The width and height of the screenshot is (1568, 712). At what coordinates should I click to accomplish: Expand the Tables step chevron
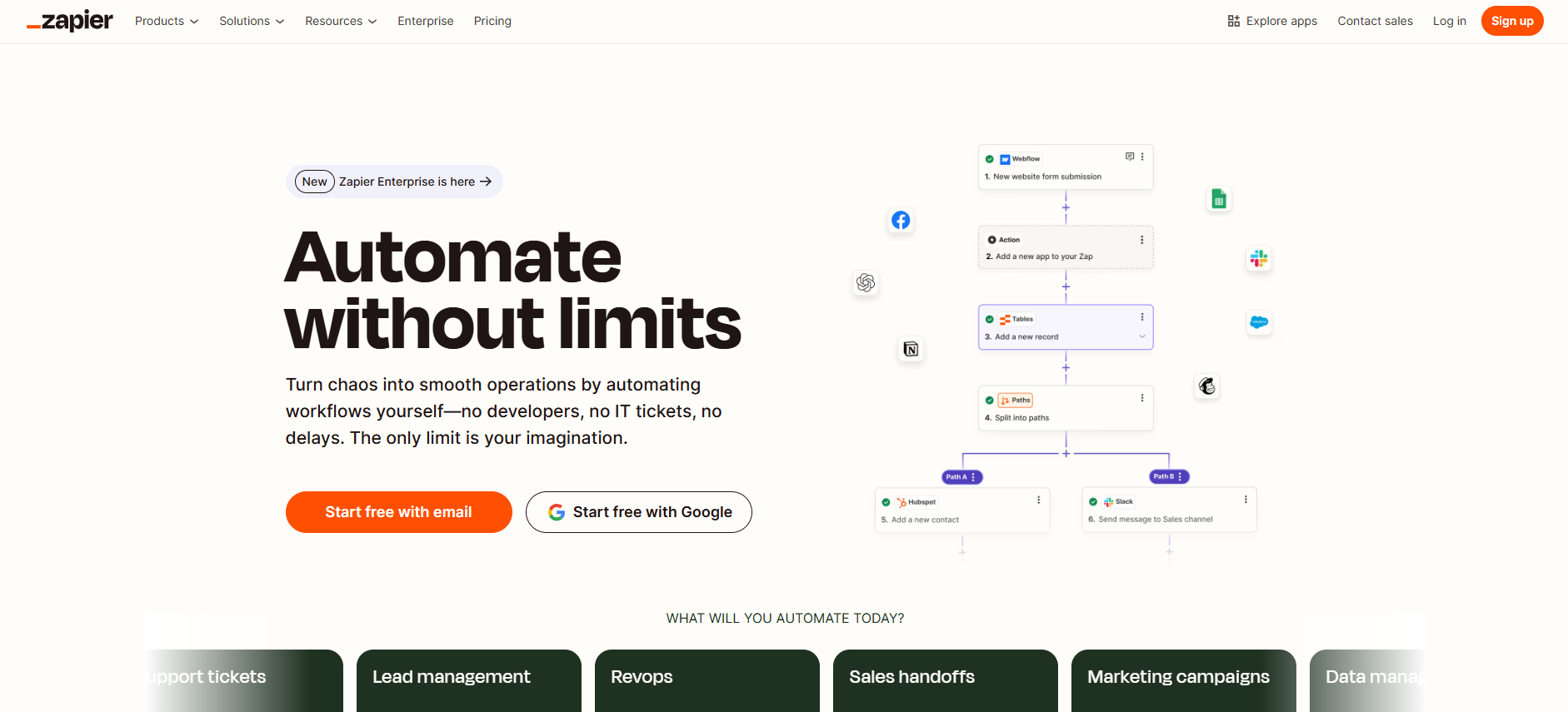click(1142, 336)
